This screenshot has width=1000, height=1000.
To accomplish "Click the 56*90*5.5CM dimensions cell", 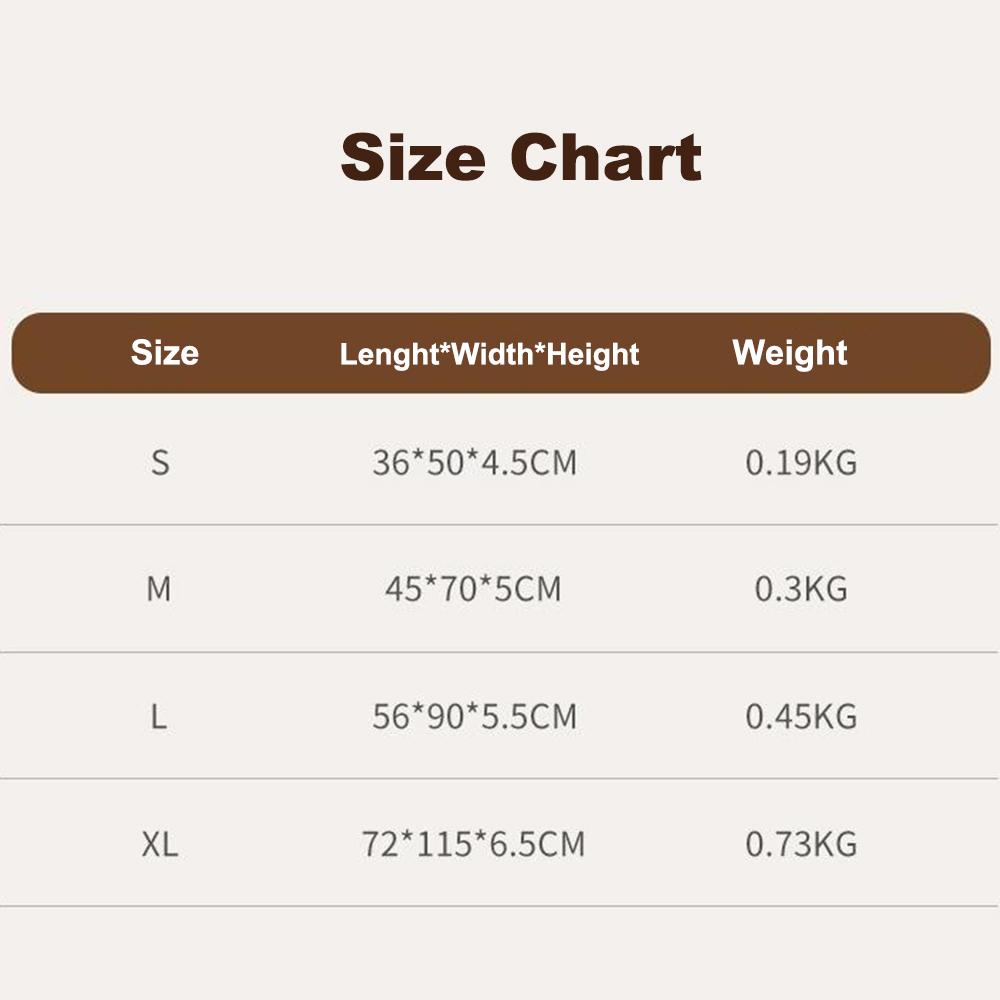I will (x=474, y=716).
